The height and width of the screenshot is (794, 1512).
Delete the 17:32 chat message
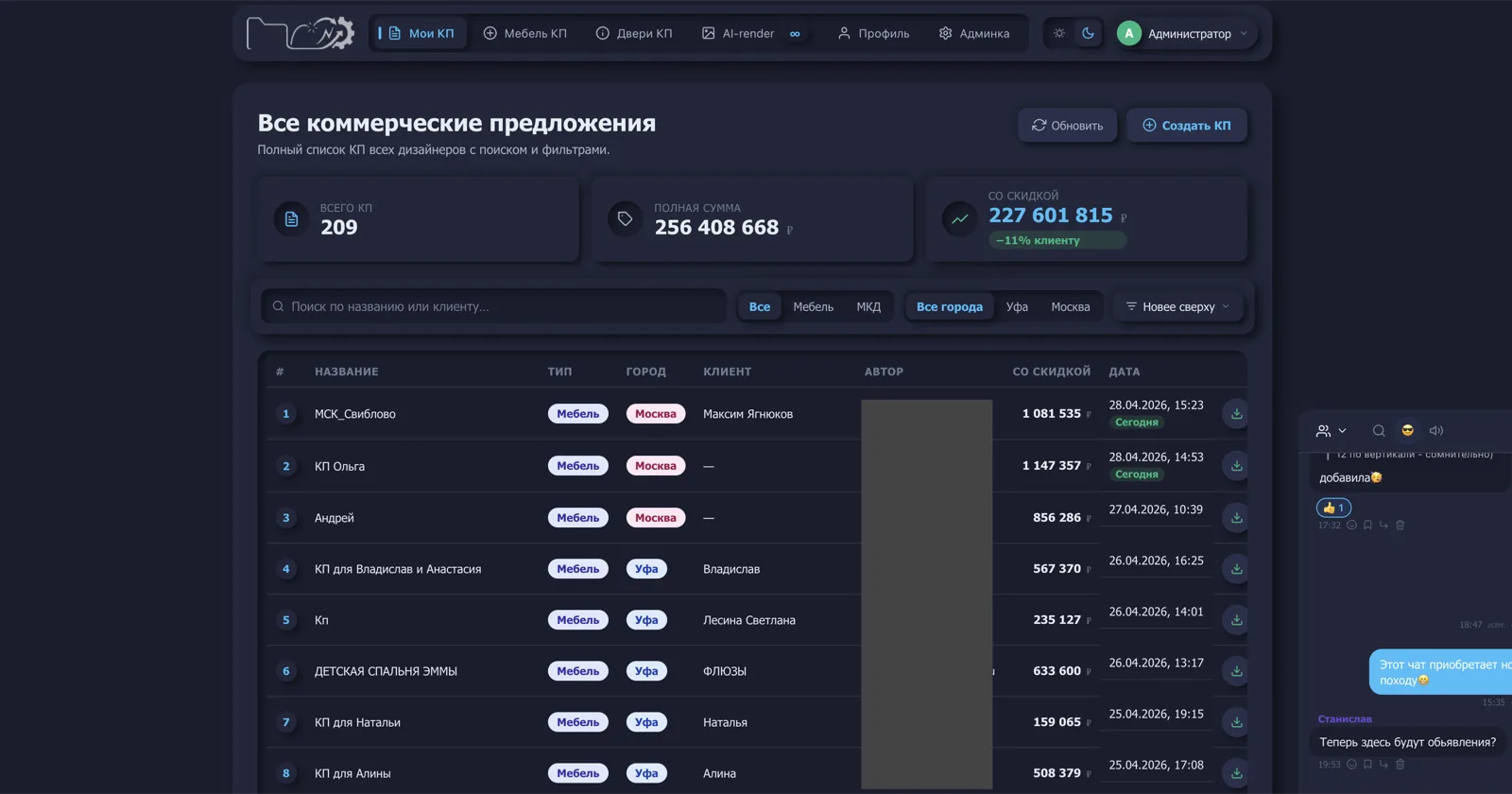tap(1400, 525)
